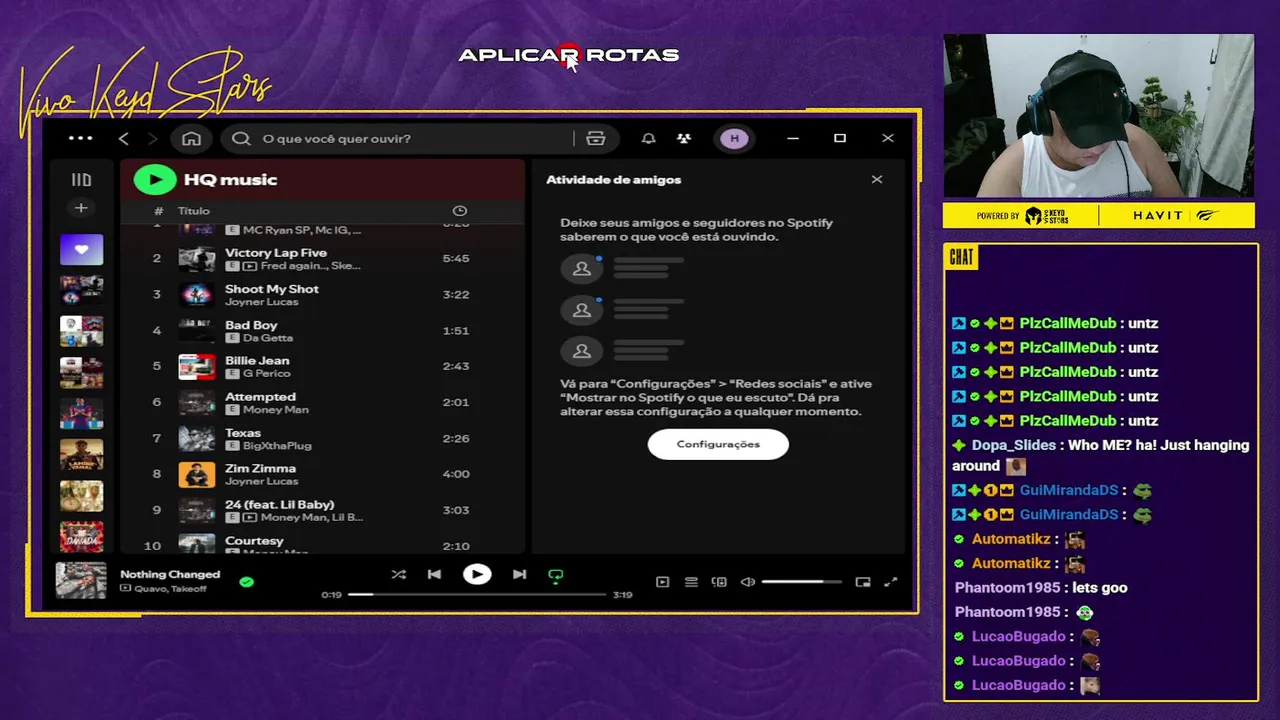Toggle the green saved-to-library checkmark
Screen dimensions: 1280x720
tap(247, 581)
